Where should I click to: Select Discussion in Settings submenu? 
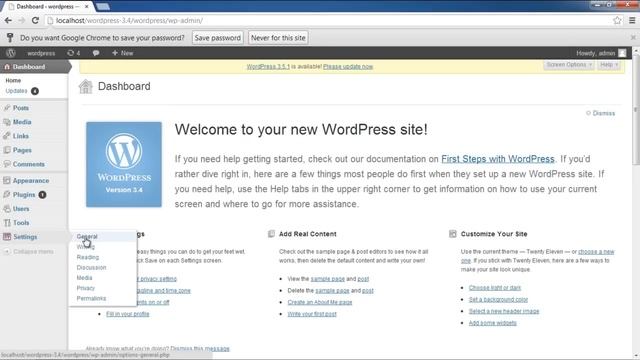(x=91, y=267)
